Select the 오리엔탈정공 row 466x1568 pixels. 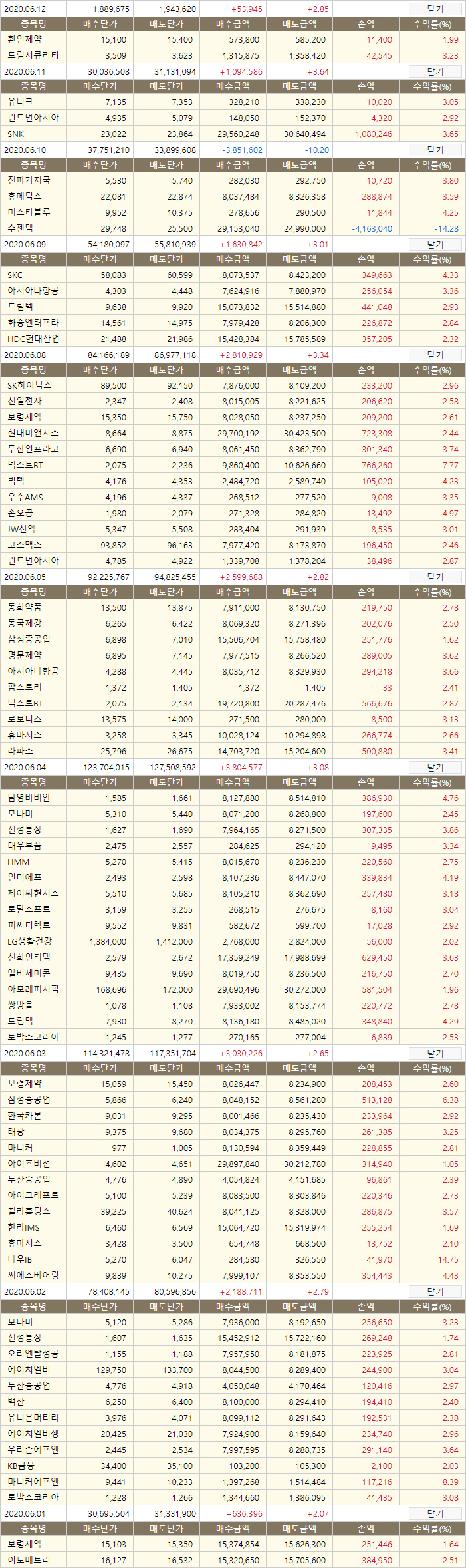(233, 1354)
